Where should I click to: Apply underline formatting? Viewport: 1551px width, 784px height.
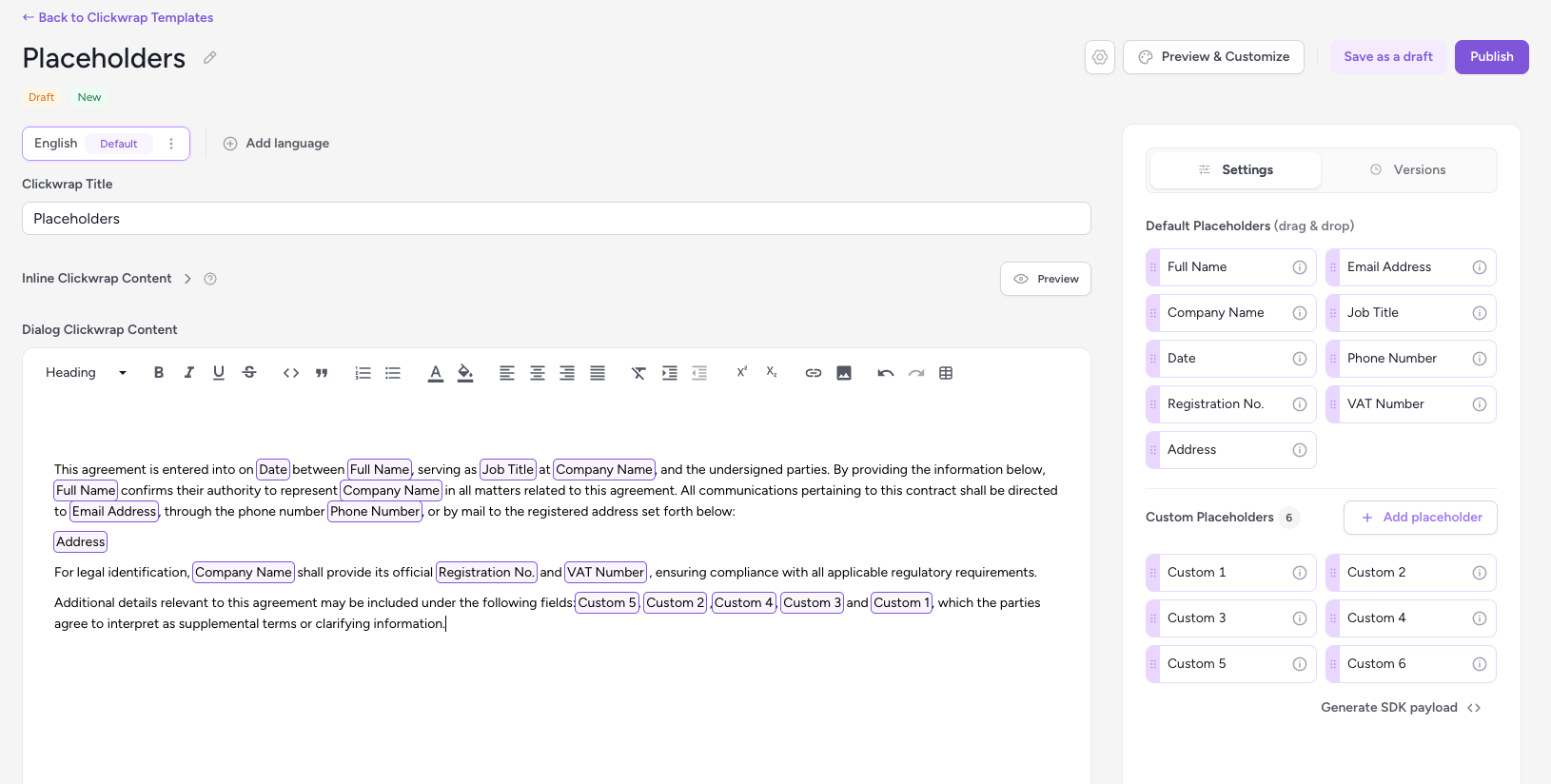pyautogui.click(x=219, y=373)
